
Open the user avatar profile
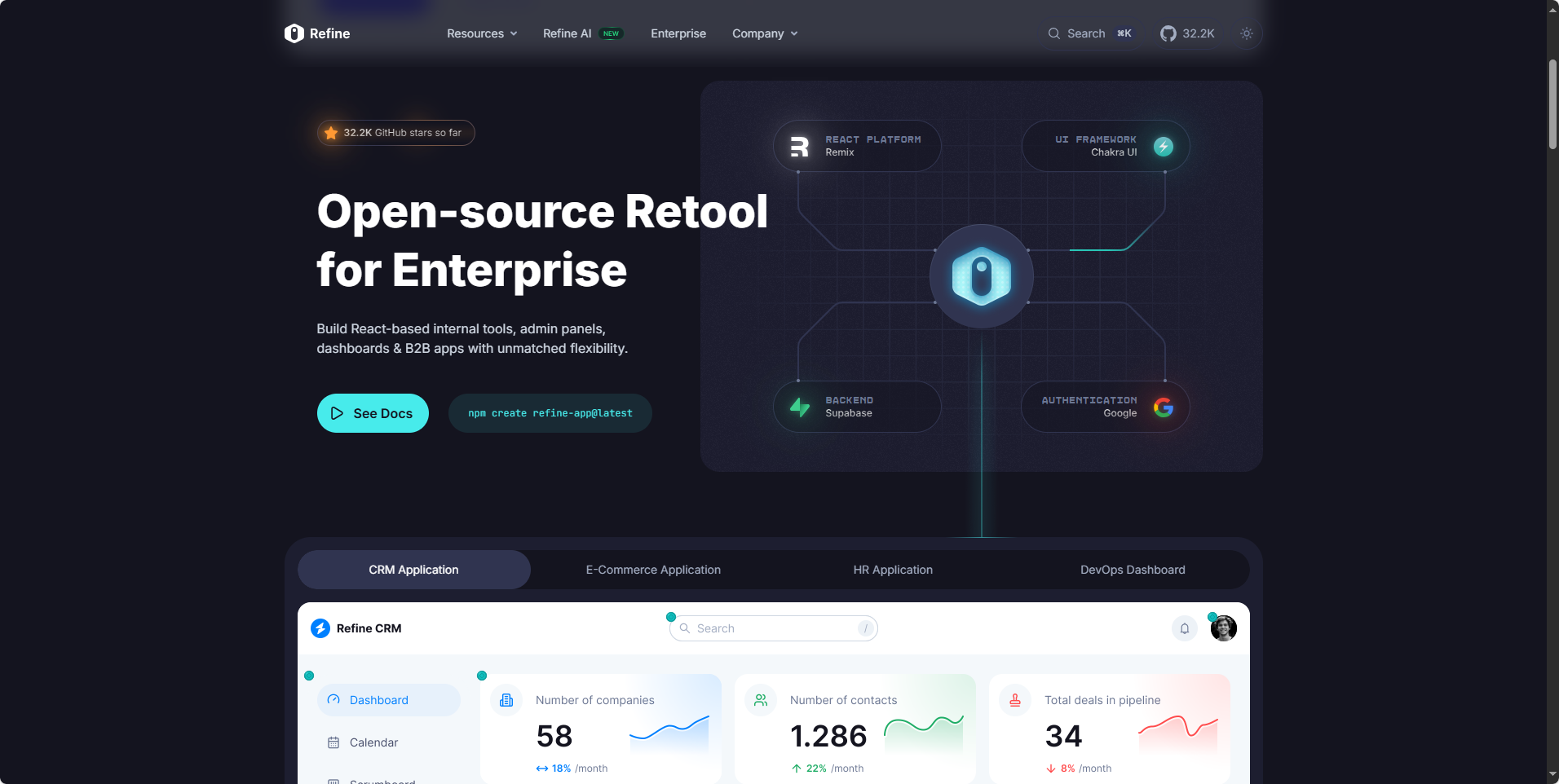pos(1224,628)
